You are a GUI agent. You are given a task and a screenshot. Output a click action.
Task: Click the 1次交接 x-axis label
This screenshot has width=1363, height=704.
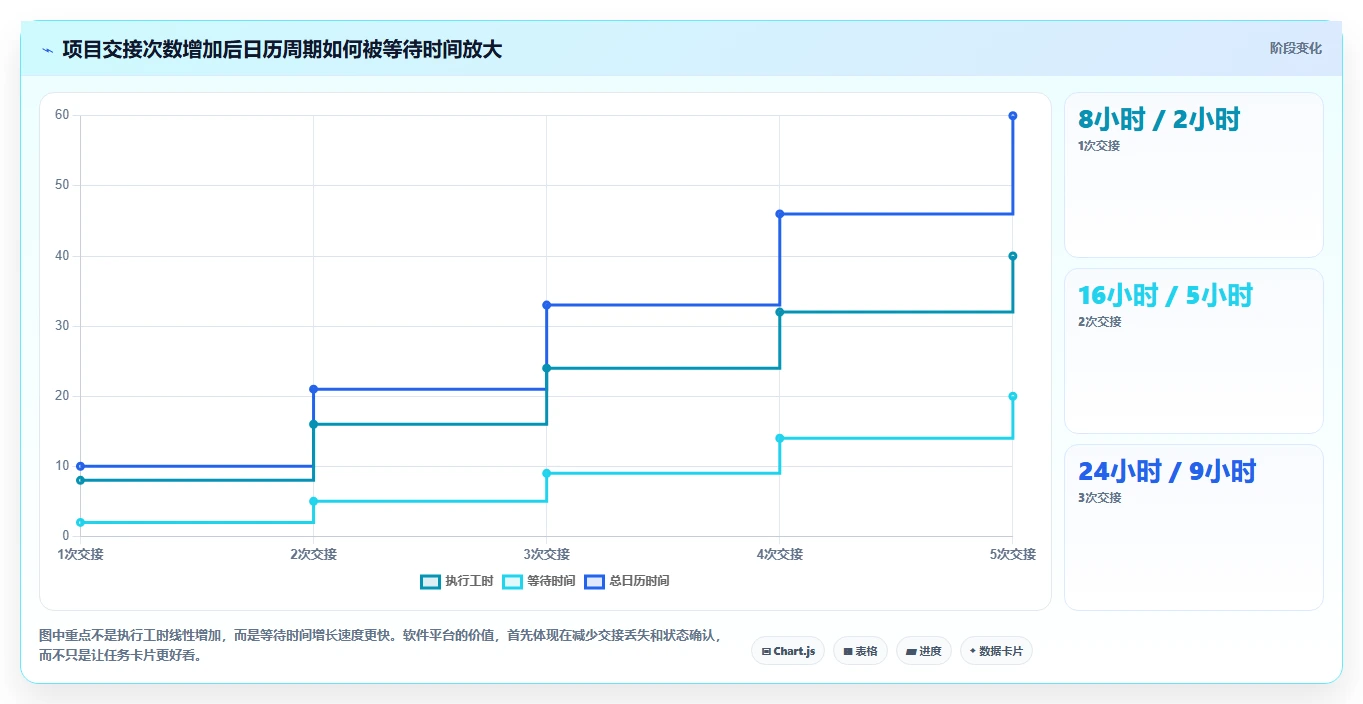[x=81, y=554]
